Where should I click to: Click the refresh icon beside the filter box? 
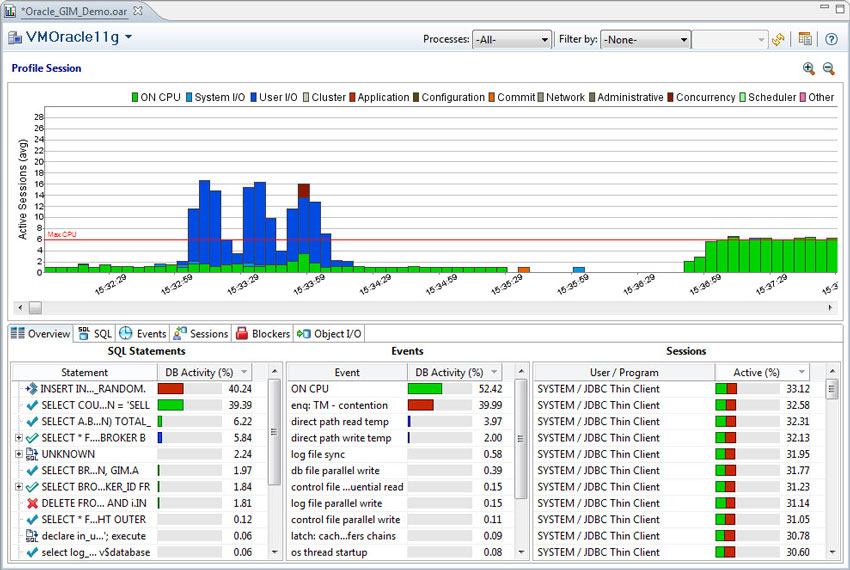click(x=778, y=40)
